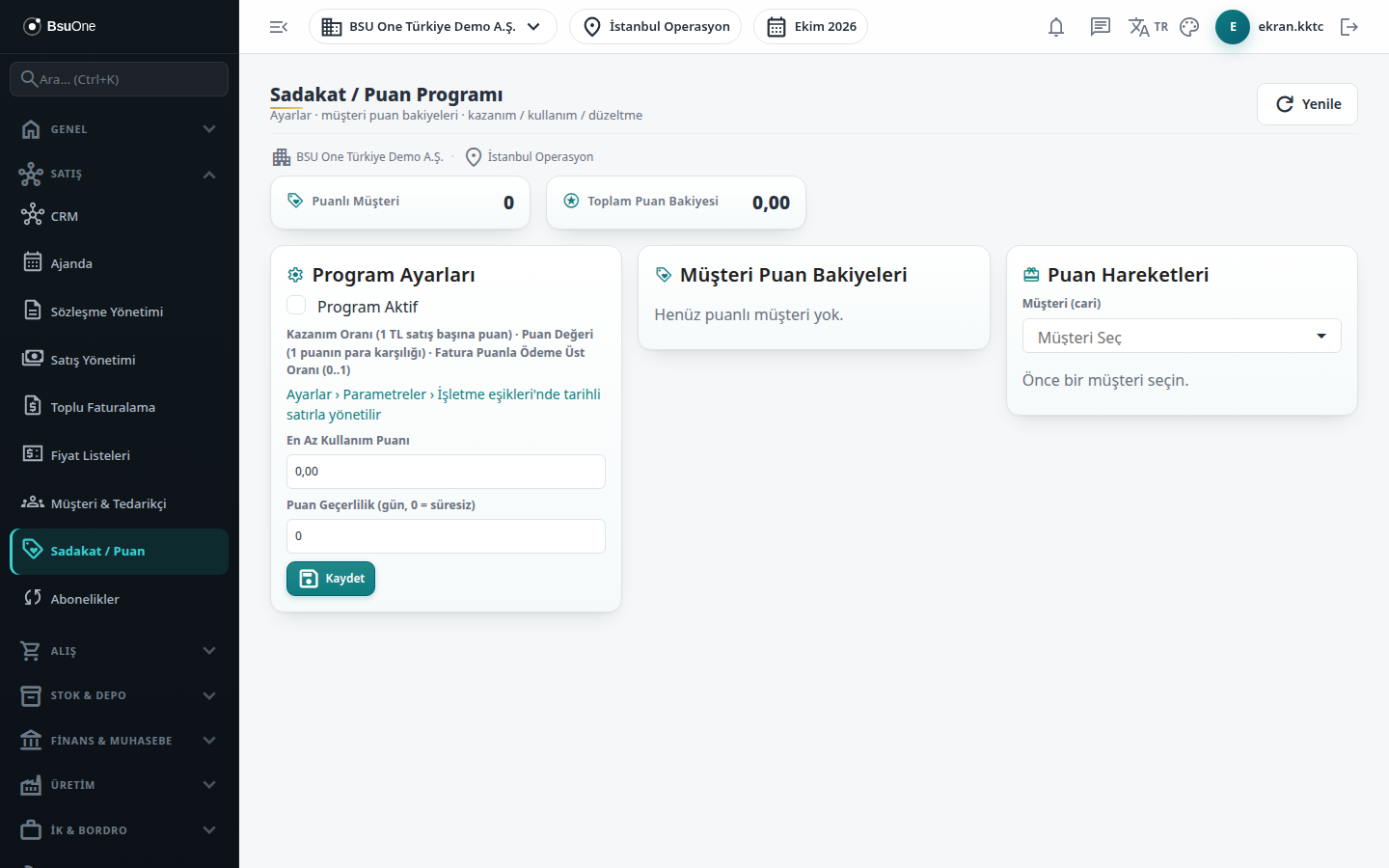1389x868 pixels.
Task: Click the Yenile refresh button
Action: 1307,104
